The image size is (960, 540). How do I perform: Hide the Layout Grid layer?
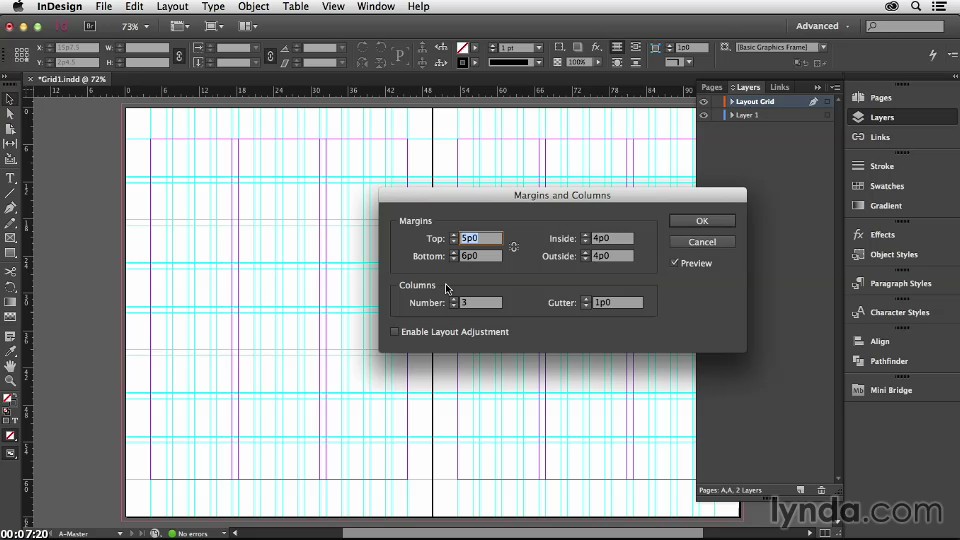tap(704, 102)
